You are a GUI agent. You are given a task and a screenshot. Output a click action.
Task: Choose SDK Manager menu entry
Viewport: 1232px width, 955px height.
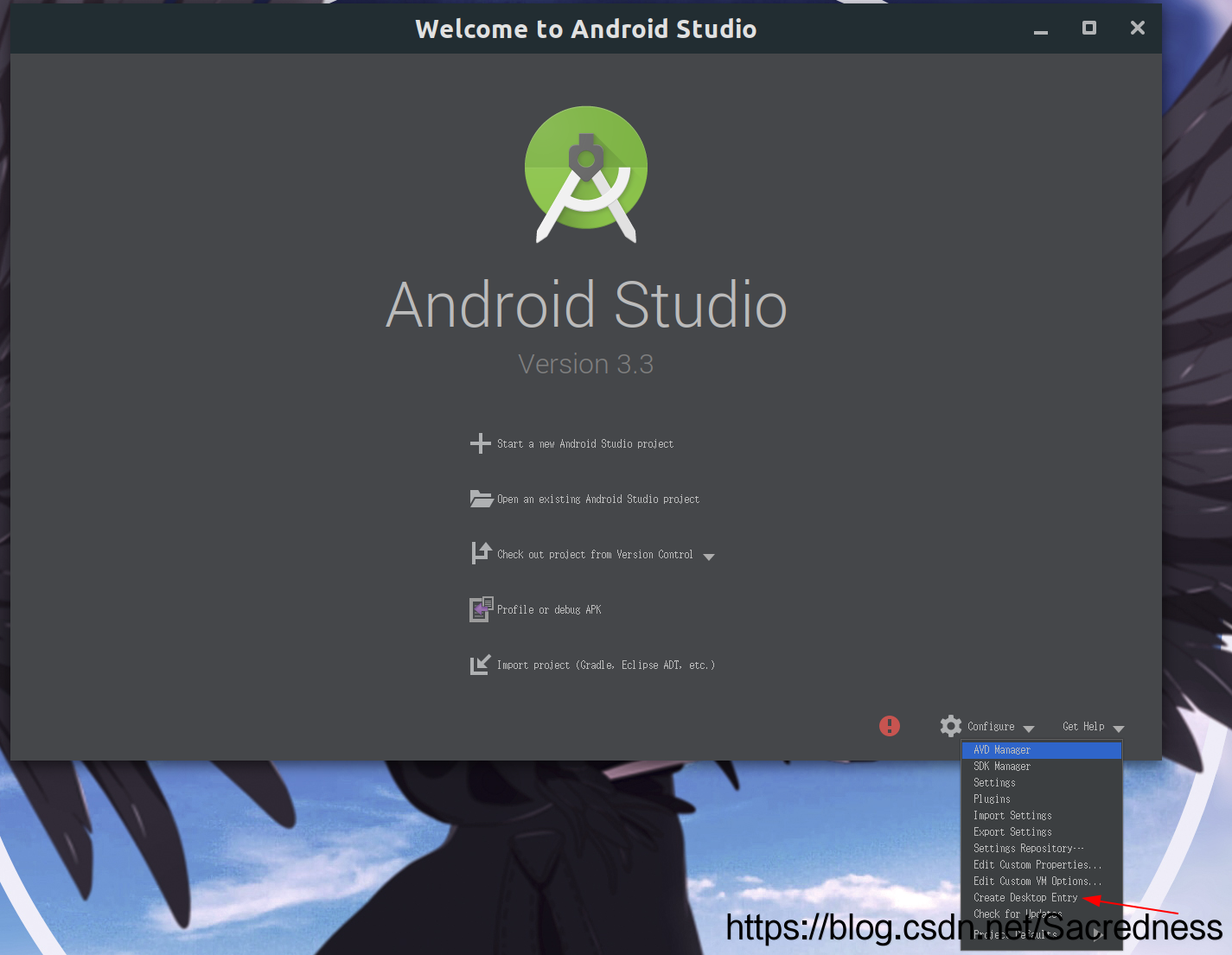(1042, 767)
